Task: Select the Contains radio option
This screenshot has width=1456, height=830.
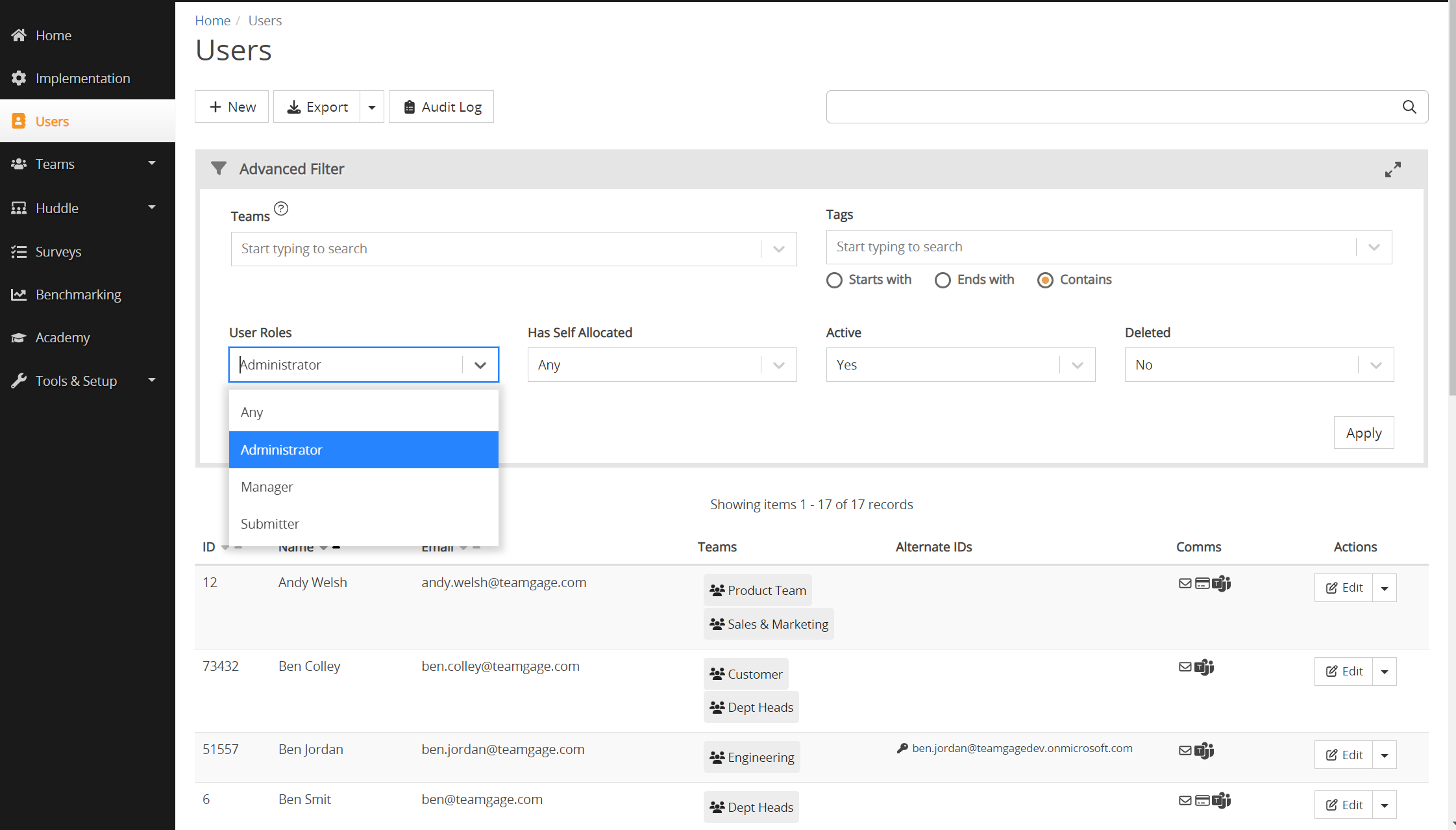Action: coord(1045,280)
